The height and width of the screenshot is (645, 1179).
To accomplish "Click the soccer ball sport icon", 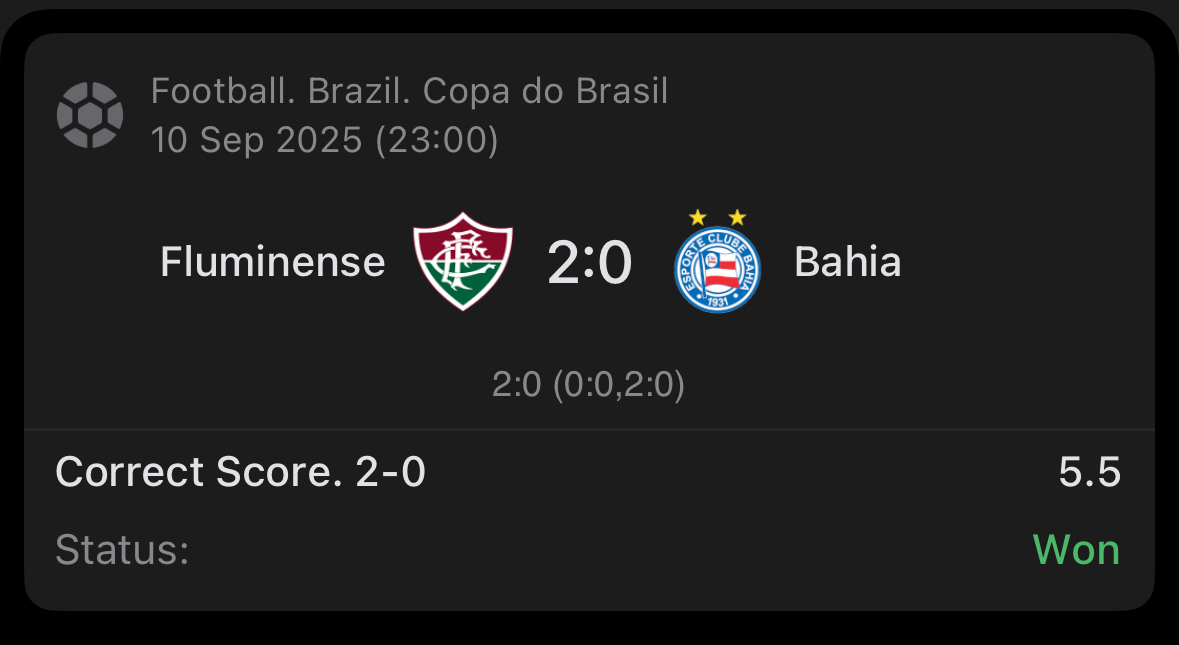I will (x=90, y=115).
